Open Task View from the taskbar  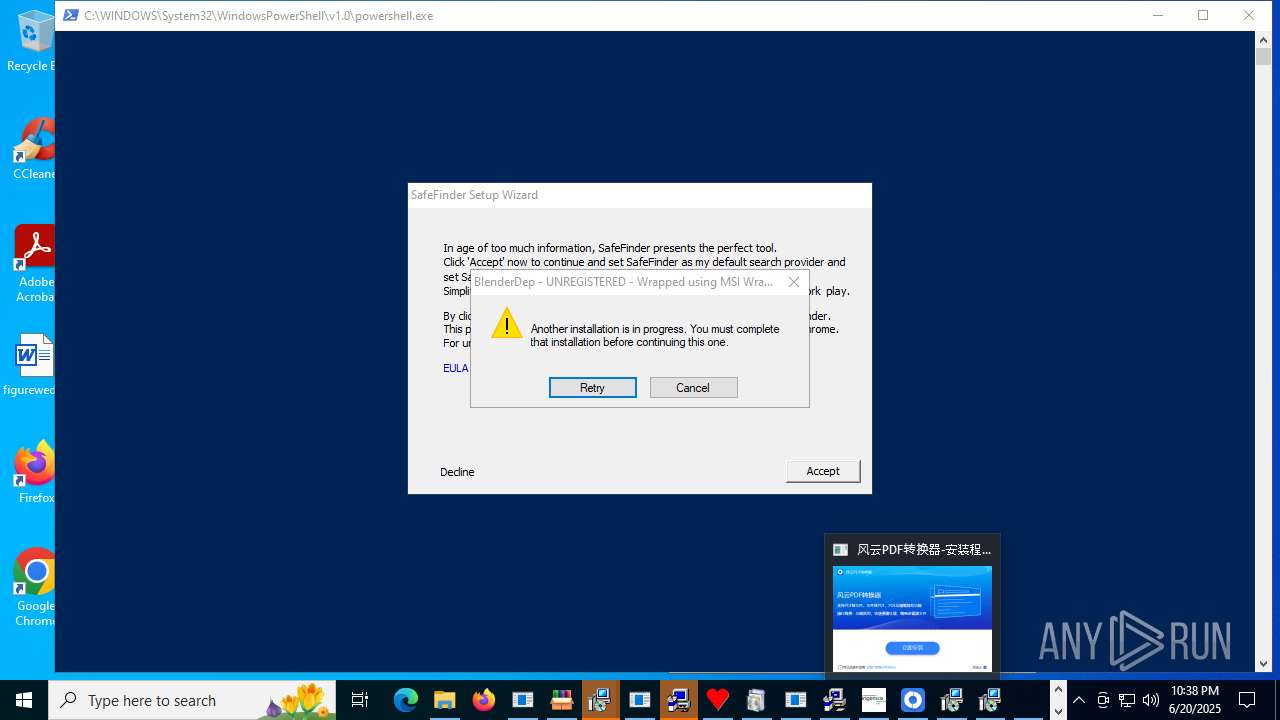(x=360, y=700)
